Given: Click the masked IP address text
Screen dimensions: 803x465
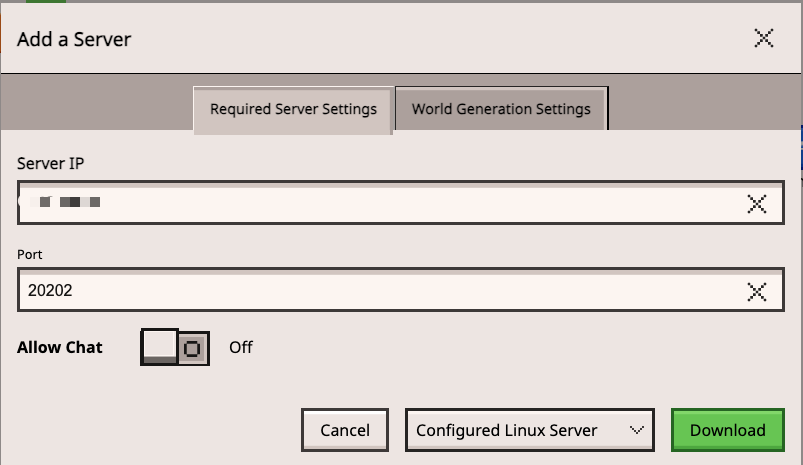Looking at the screenshot, I should point(68,203).
